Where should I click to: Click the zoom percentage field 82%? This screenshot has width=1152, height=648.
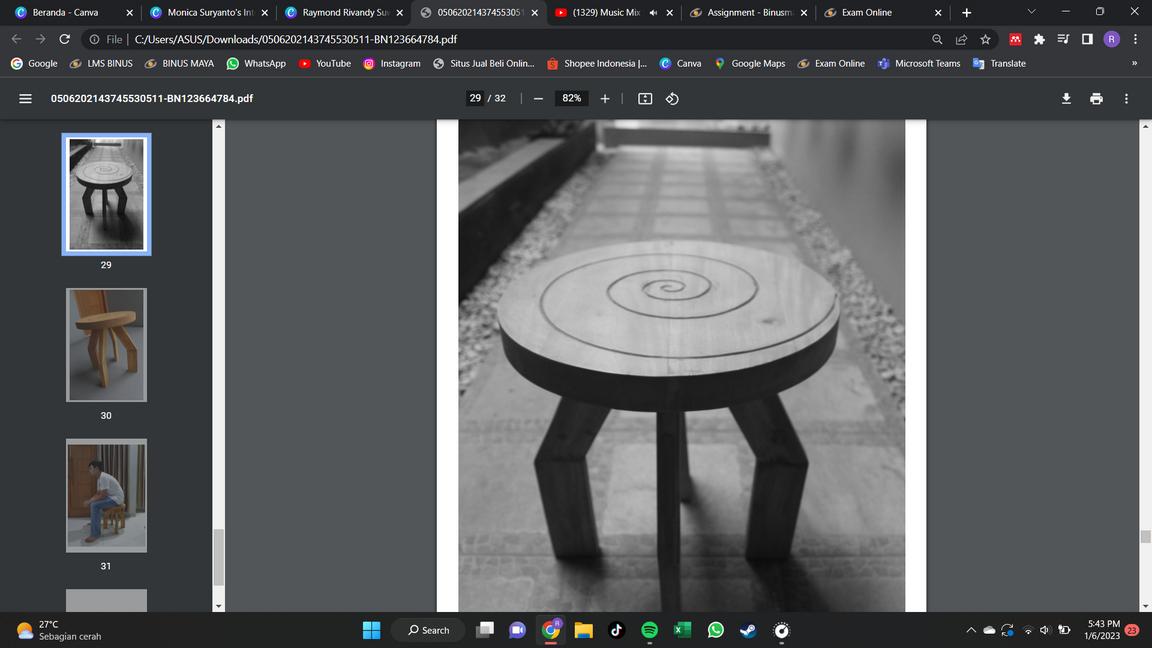572,98
